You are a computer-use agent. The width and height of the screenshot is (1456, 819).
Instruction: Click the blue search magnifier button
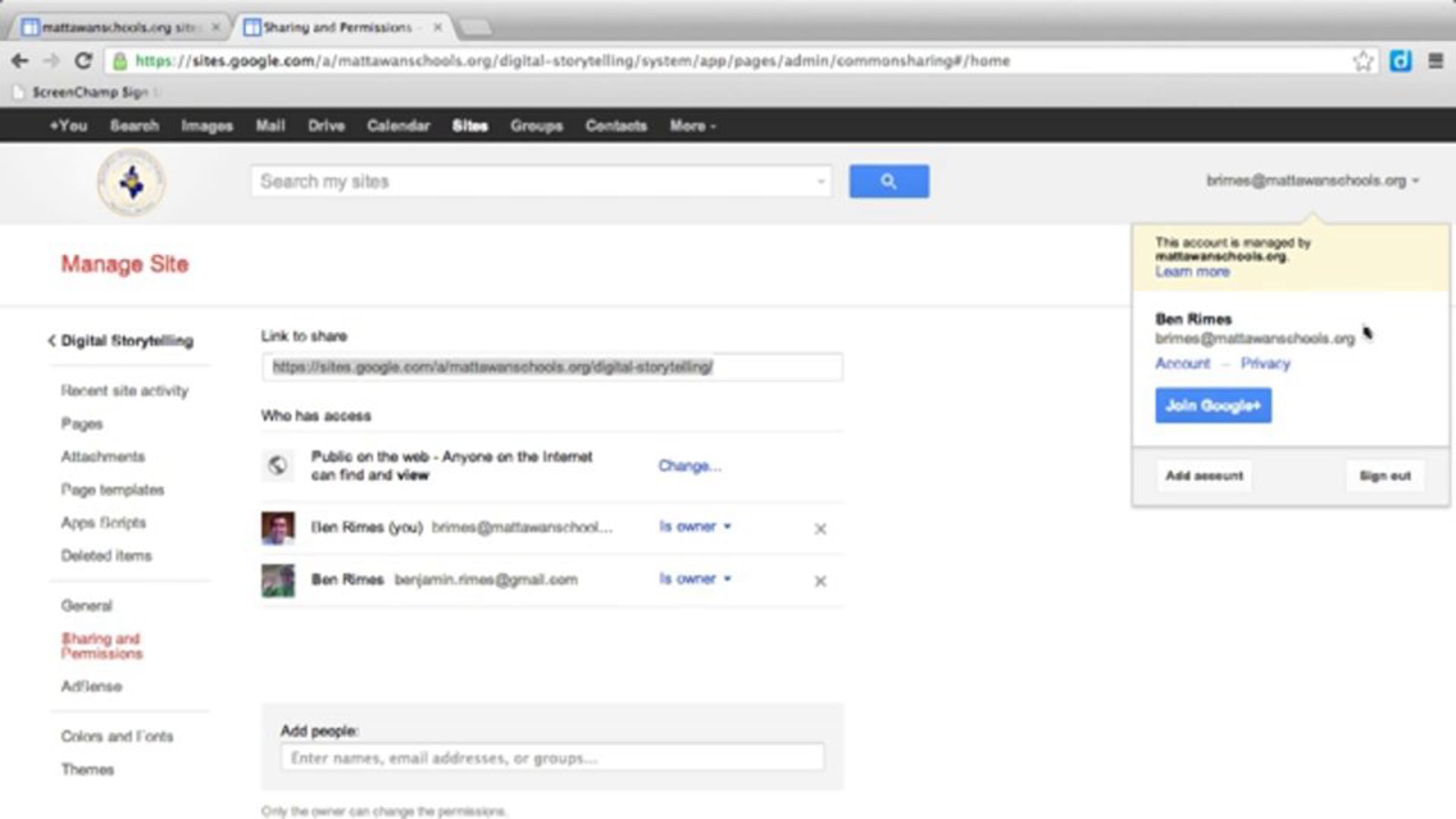888,181
